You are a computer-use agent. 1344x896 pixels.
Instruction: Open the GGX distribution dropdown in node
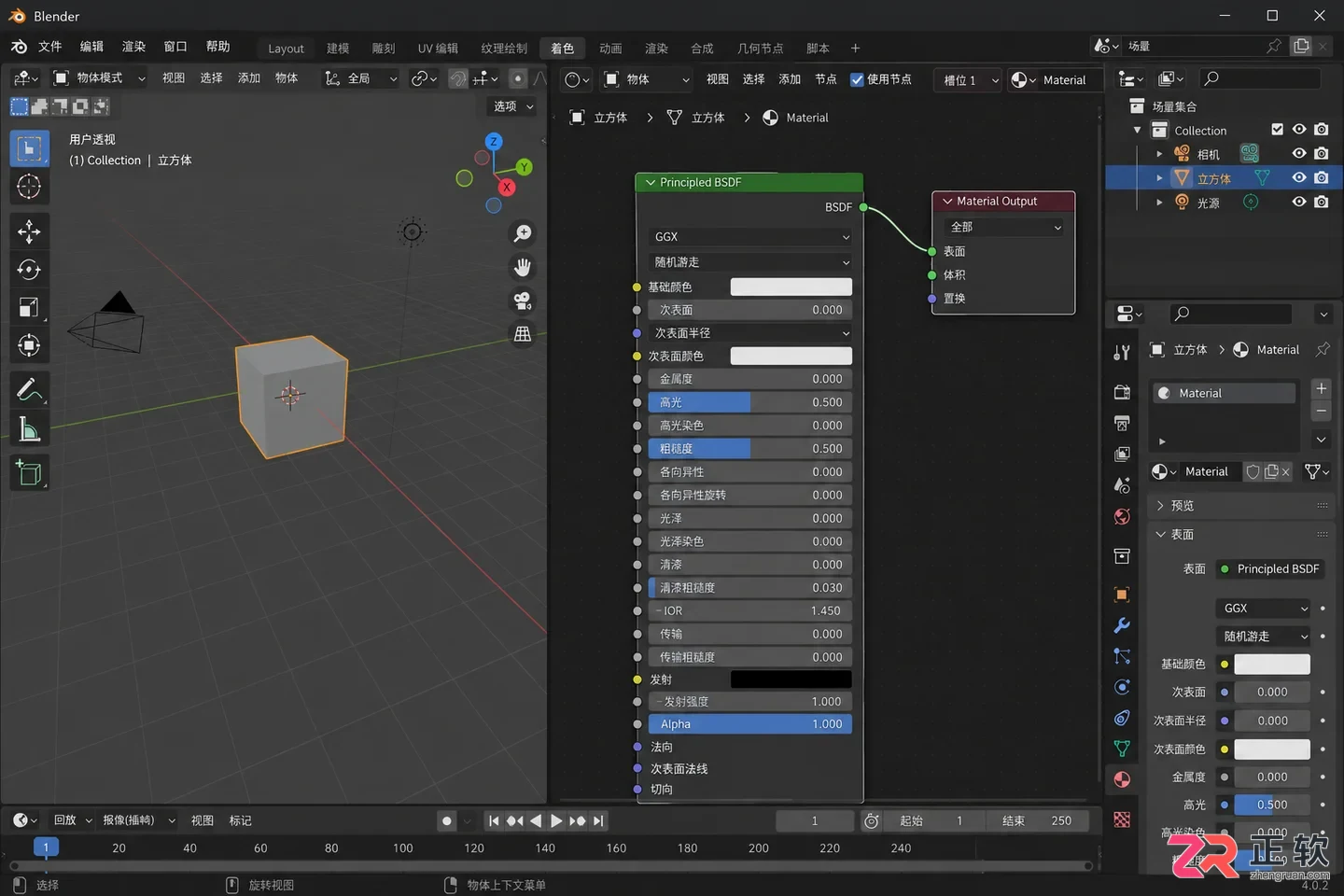point(750,237)
